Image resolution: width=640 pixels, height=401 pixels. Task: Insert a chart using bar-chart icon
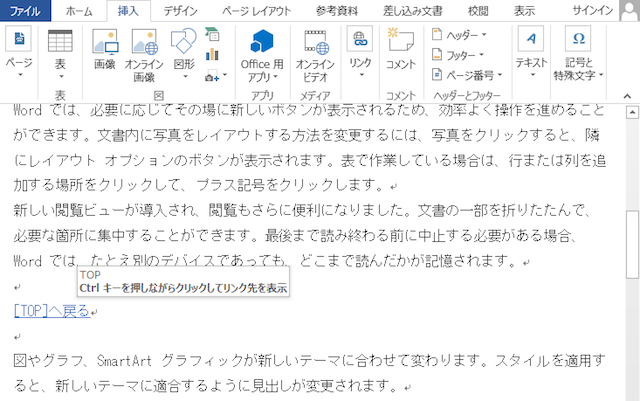212,54
